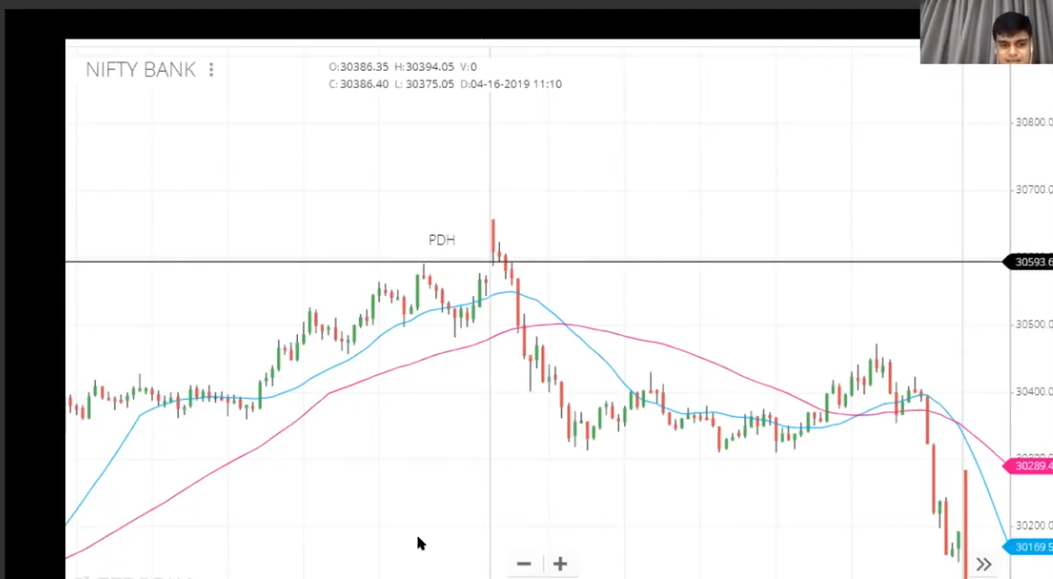This screenshot has width=1053, height=579.
Task: Click the minus zoom-out chart button
Action: coord(523,564)
